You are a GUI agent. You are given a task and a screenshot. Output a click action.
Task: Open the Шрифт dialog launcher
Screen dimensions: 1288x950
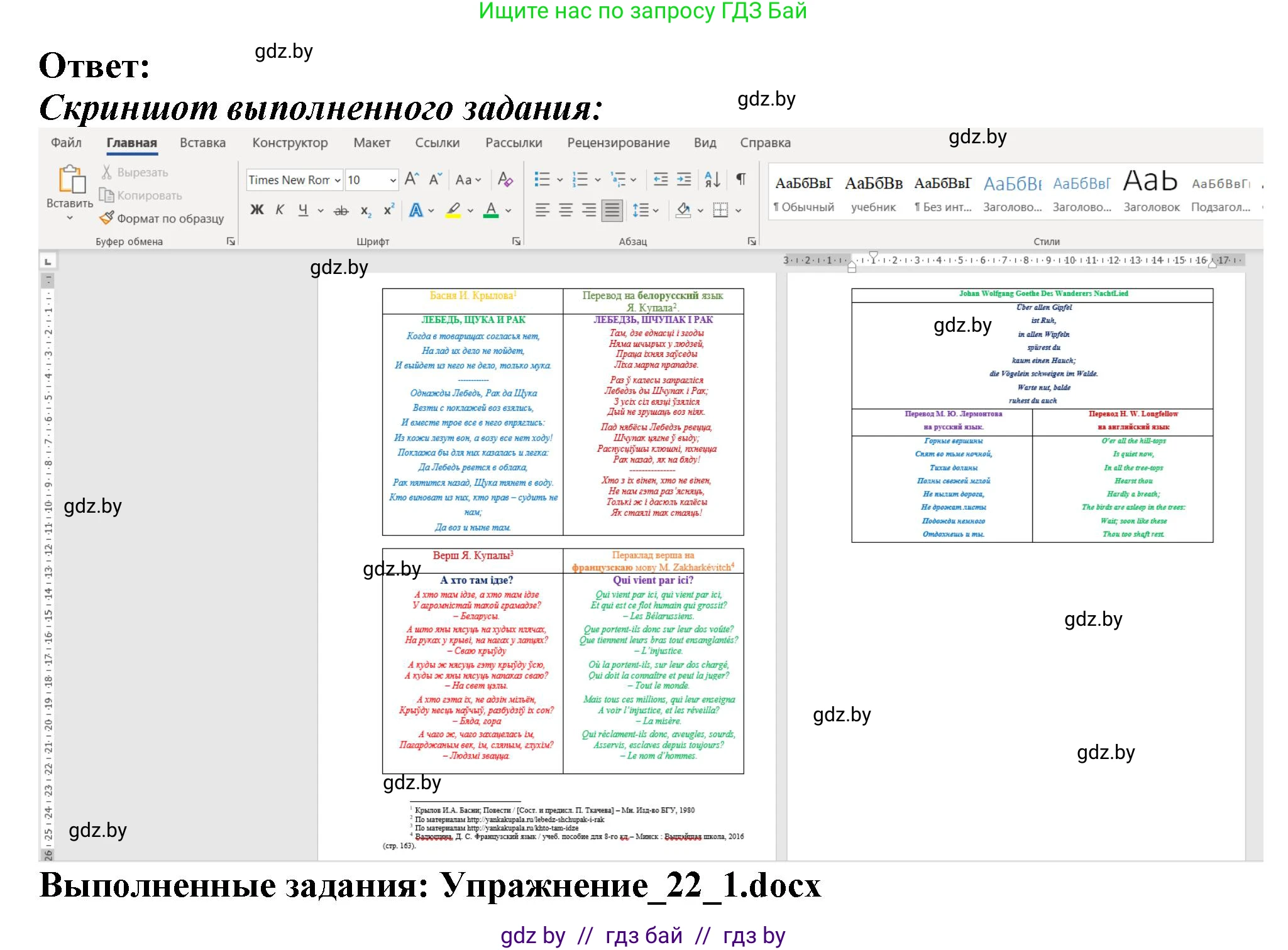tap(515, 241)
